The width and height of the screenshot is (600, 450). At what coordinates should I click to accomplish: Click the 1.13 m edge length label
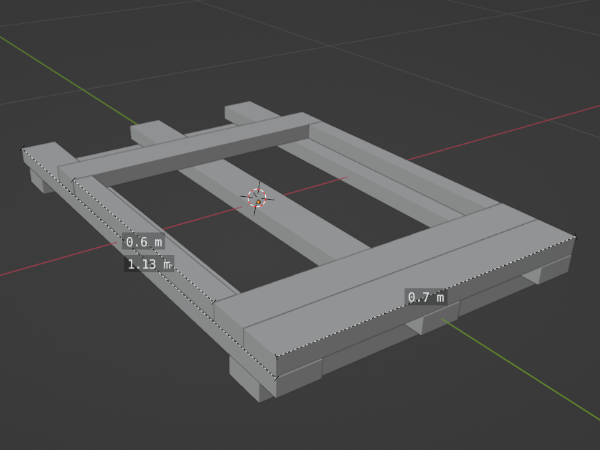[148, 264]
